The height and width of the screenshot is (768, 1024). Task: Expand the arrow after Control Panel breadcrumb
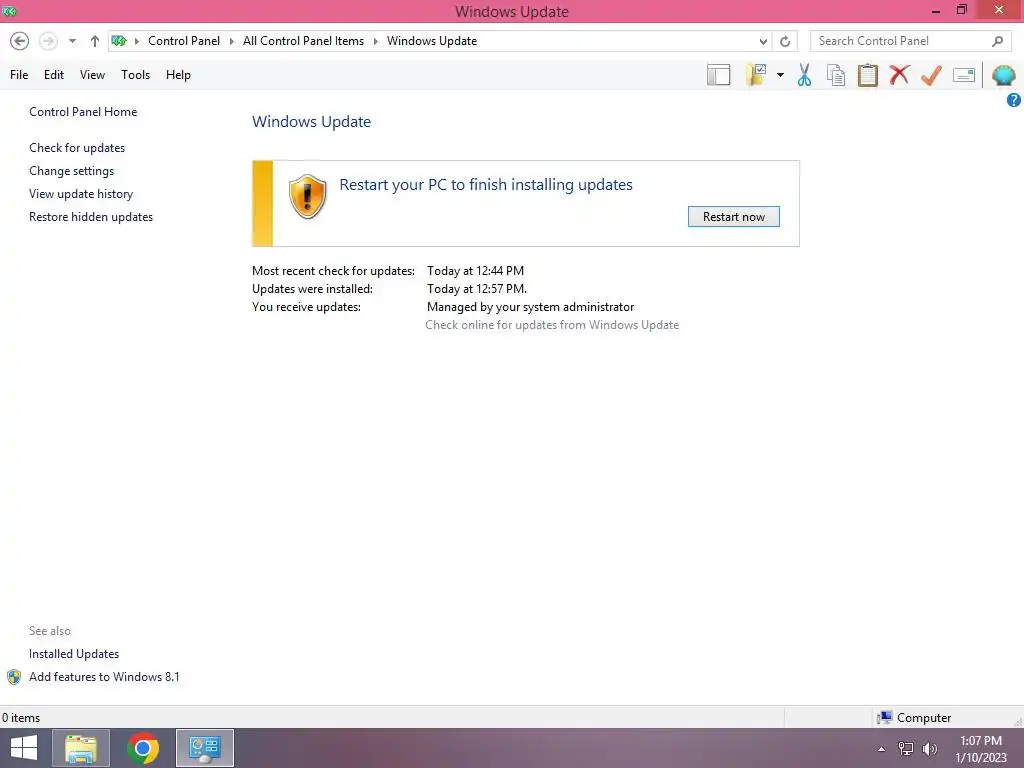[x=231, y=41]
